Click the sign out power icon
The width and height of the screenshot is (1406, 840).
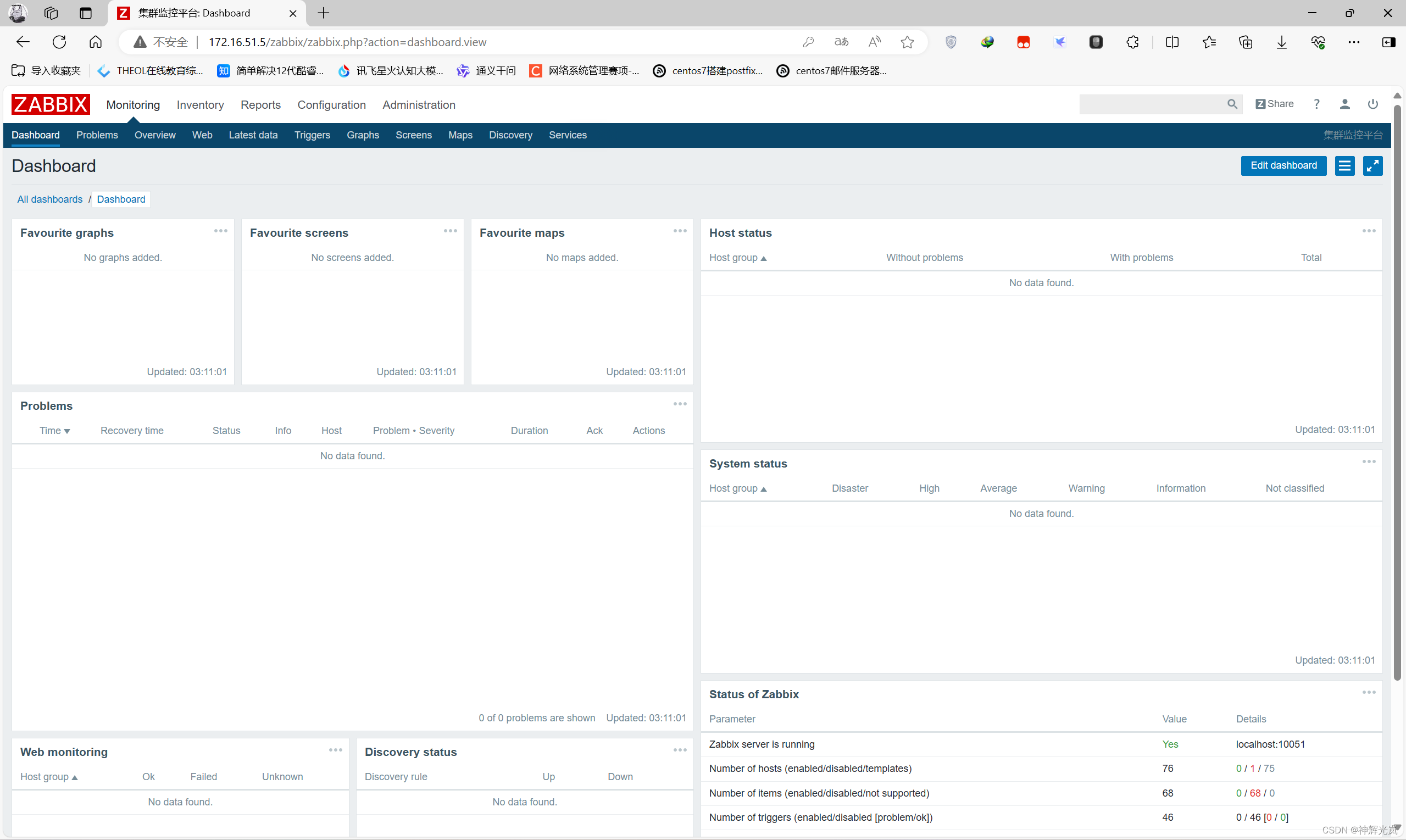1372,104
